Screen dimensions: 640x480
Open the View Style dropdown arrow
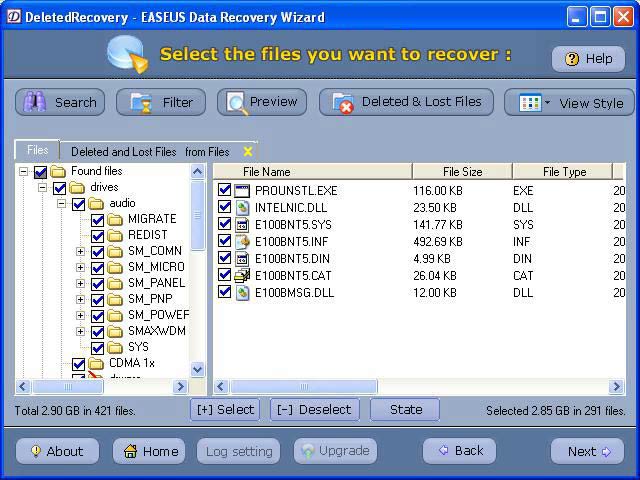coord(548,103)
